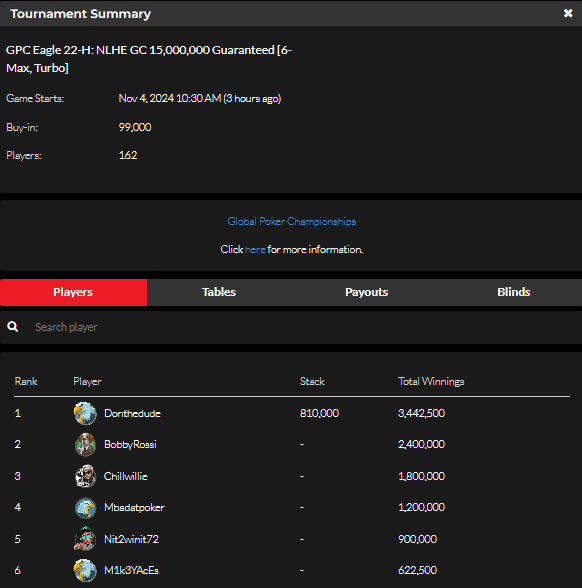
Task: Click the search magnifier icon
Action: [x=12, y=327]
